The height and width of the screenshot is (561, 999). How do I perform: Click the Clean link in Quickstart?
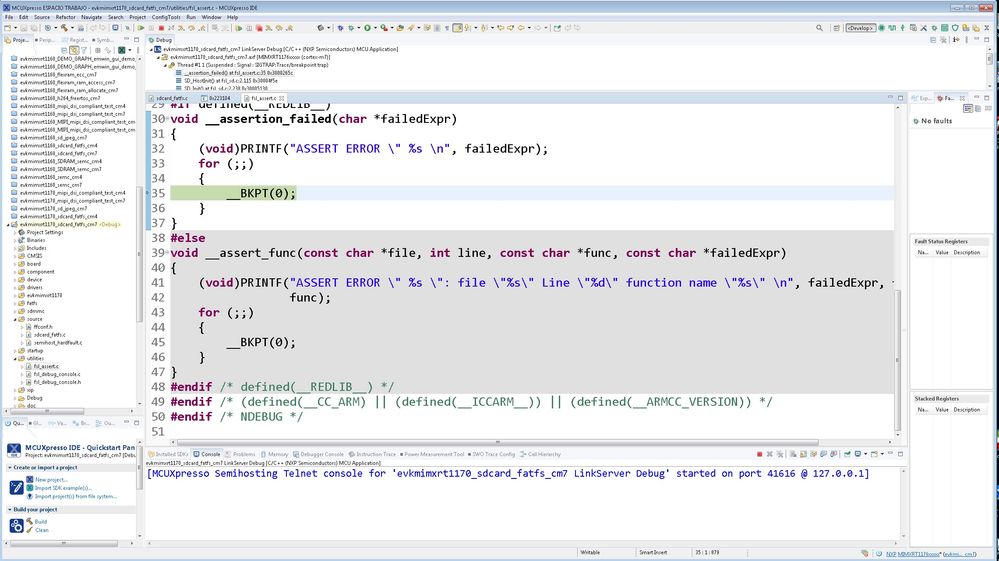click(x=41, y=530)
